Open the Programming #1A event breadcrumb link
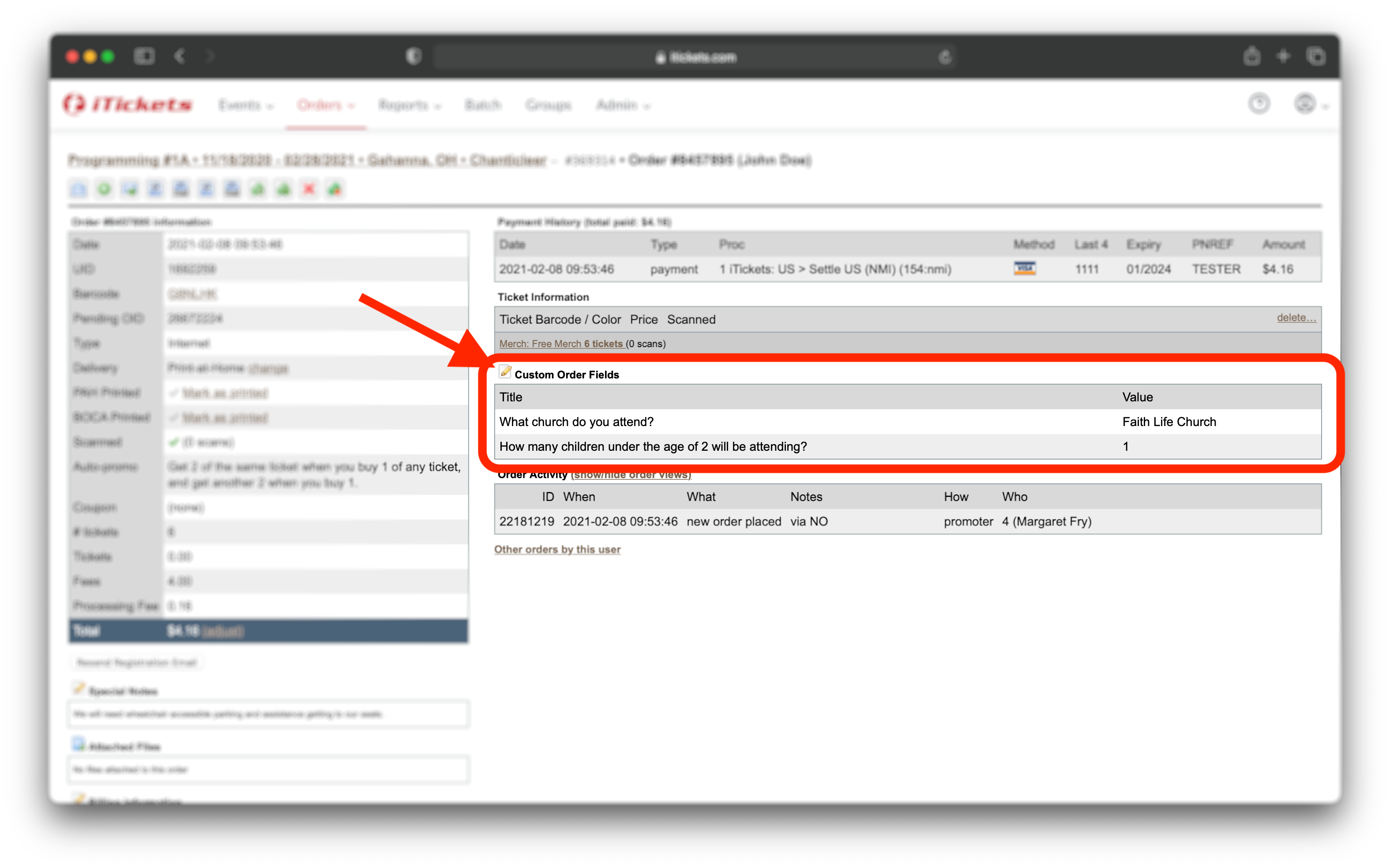The image size is (1390, 868). pyautogui.click(x=307, y=160)
